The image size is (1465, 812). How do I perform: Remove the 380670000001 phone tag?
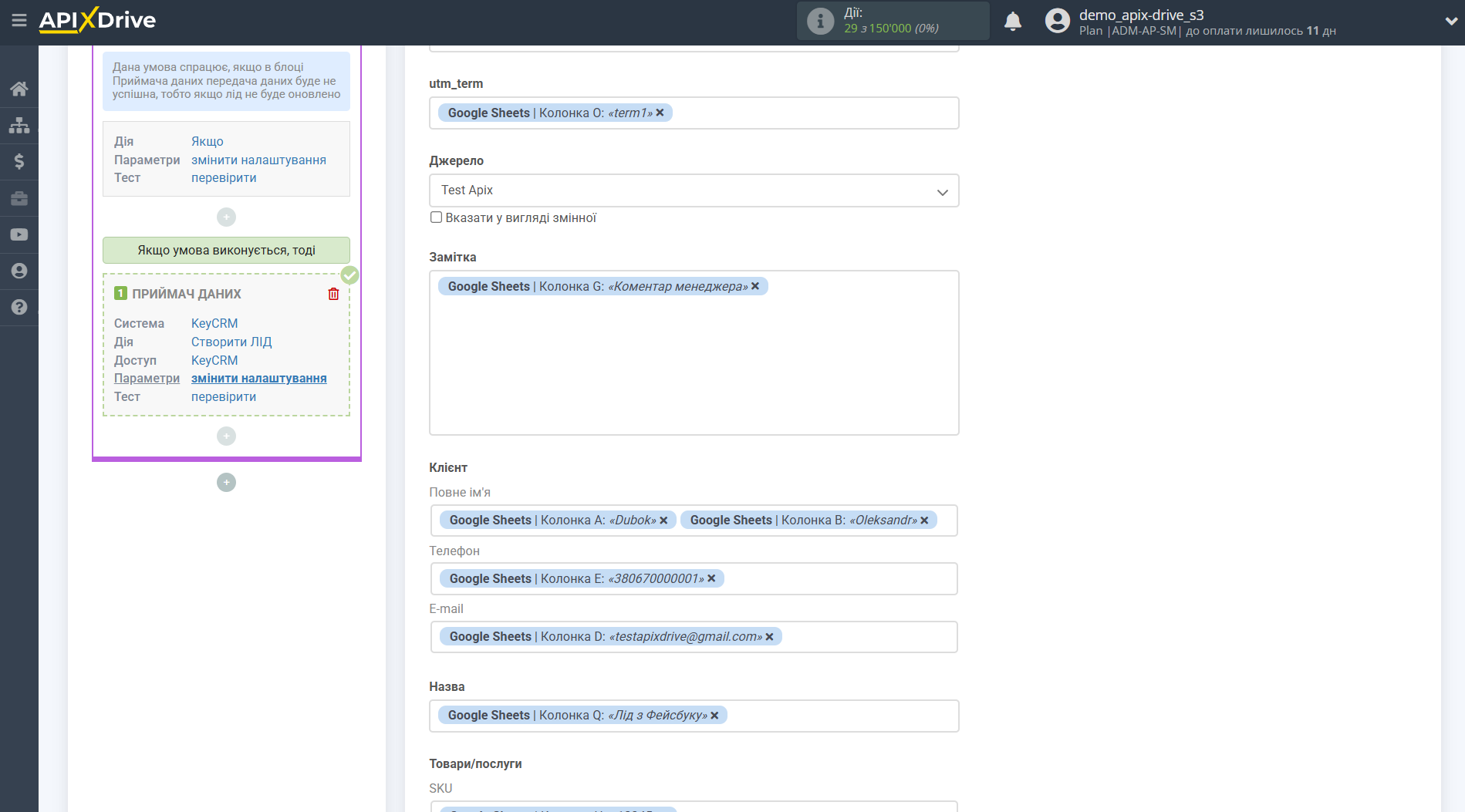[x=711, y=578]
